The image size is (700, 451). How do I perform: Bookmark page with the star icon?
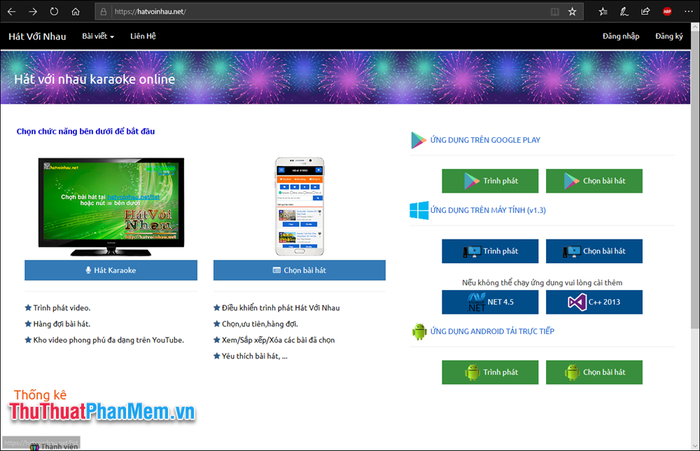tap(571, 11)
